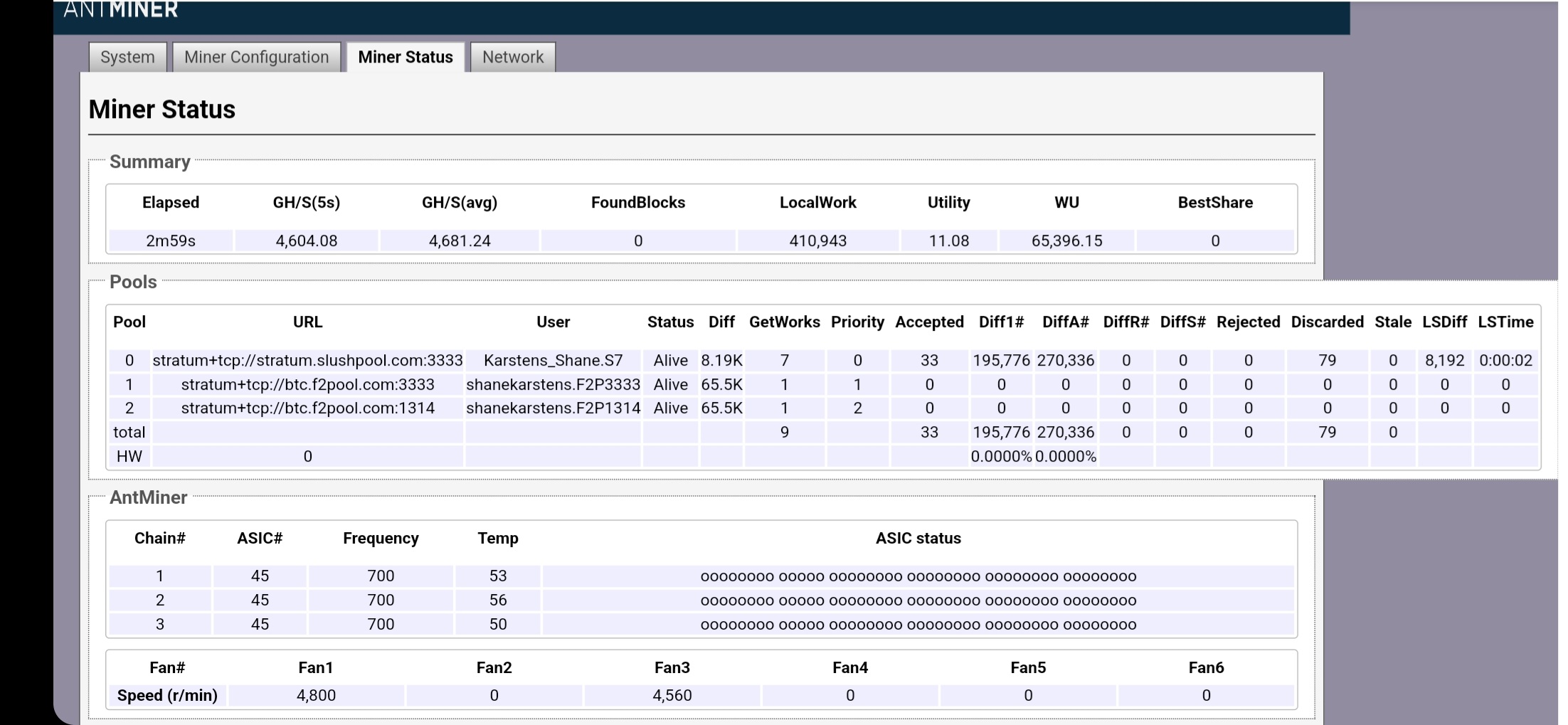Switch to the System tab
1568x725 pixels.
click(x=127, y=57)
